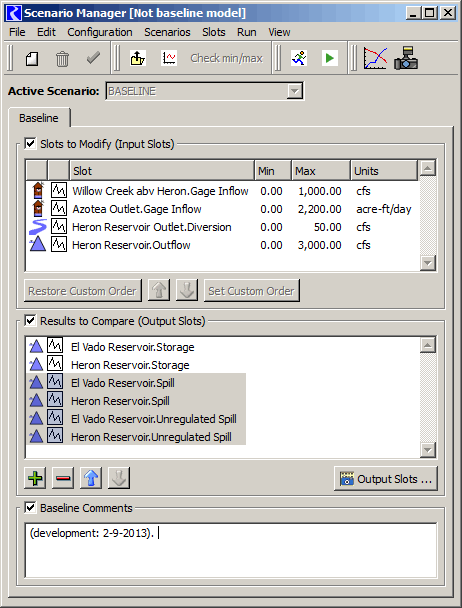
Task: Expand the Active Scenario dropdown
Action: 295,91
